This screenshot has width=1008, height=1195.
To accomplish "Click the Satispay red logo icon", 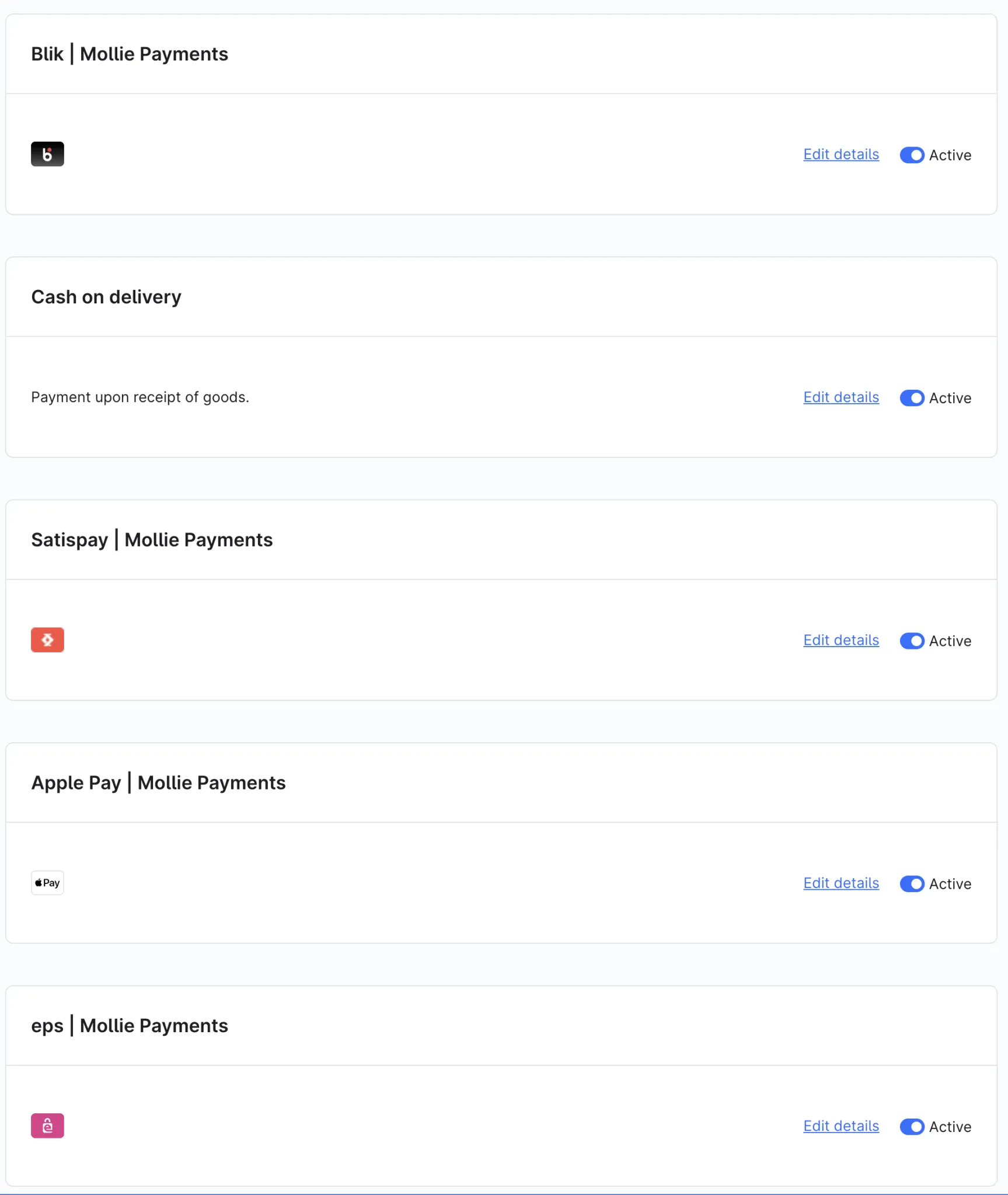I will pos(47,640).
